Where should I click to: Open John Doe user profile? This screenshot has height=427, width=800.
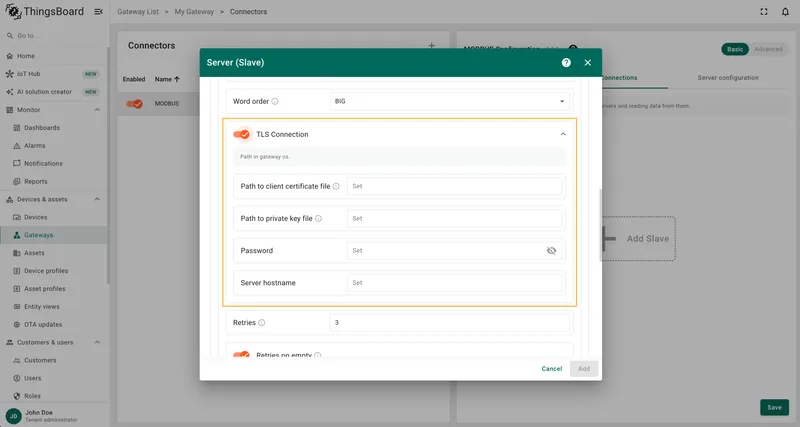[x=41, y=416]
